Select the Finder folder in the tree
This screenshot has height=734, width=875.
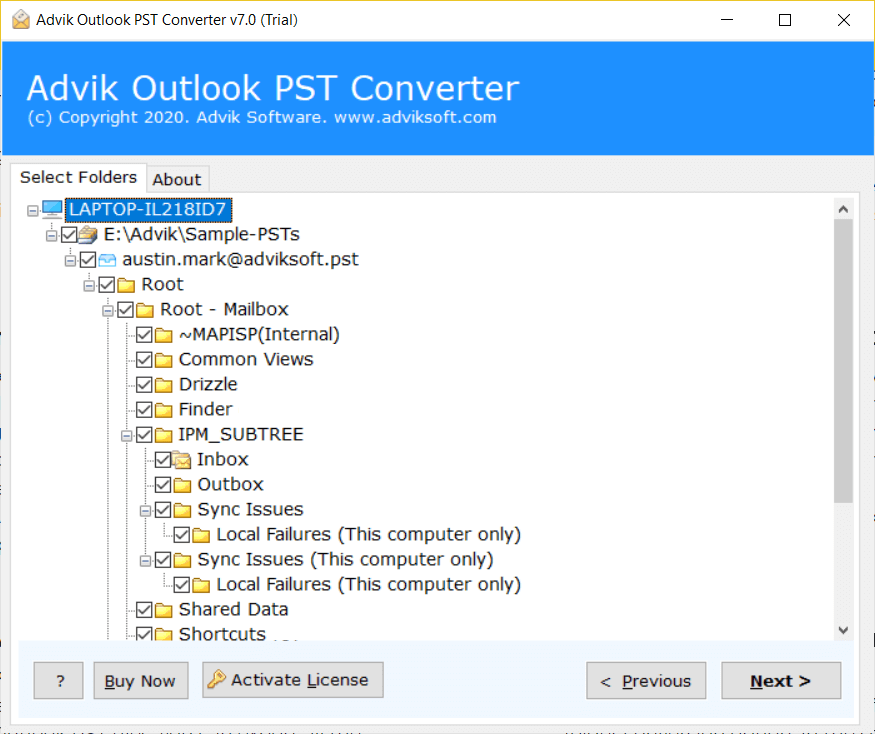(x=206, y=409)
